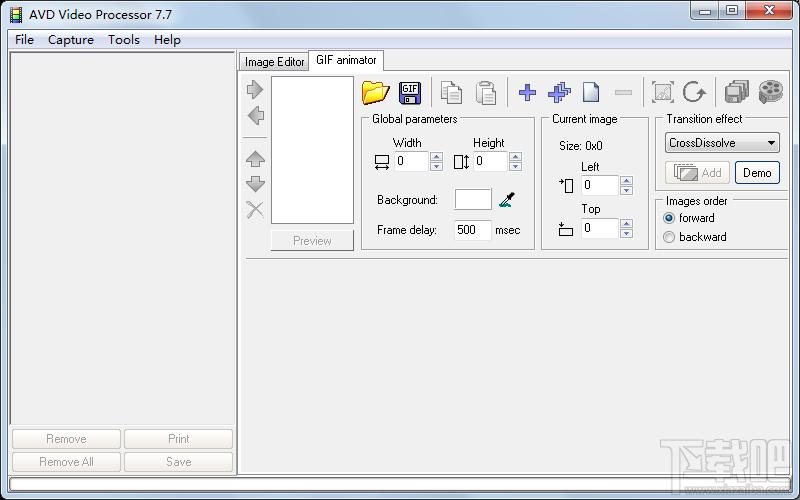Close the AVD Video Processor window
Viewport: 800px width, 500px height.
pos(769,10)
